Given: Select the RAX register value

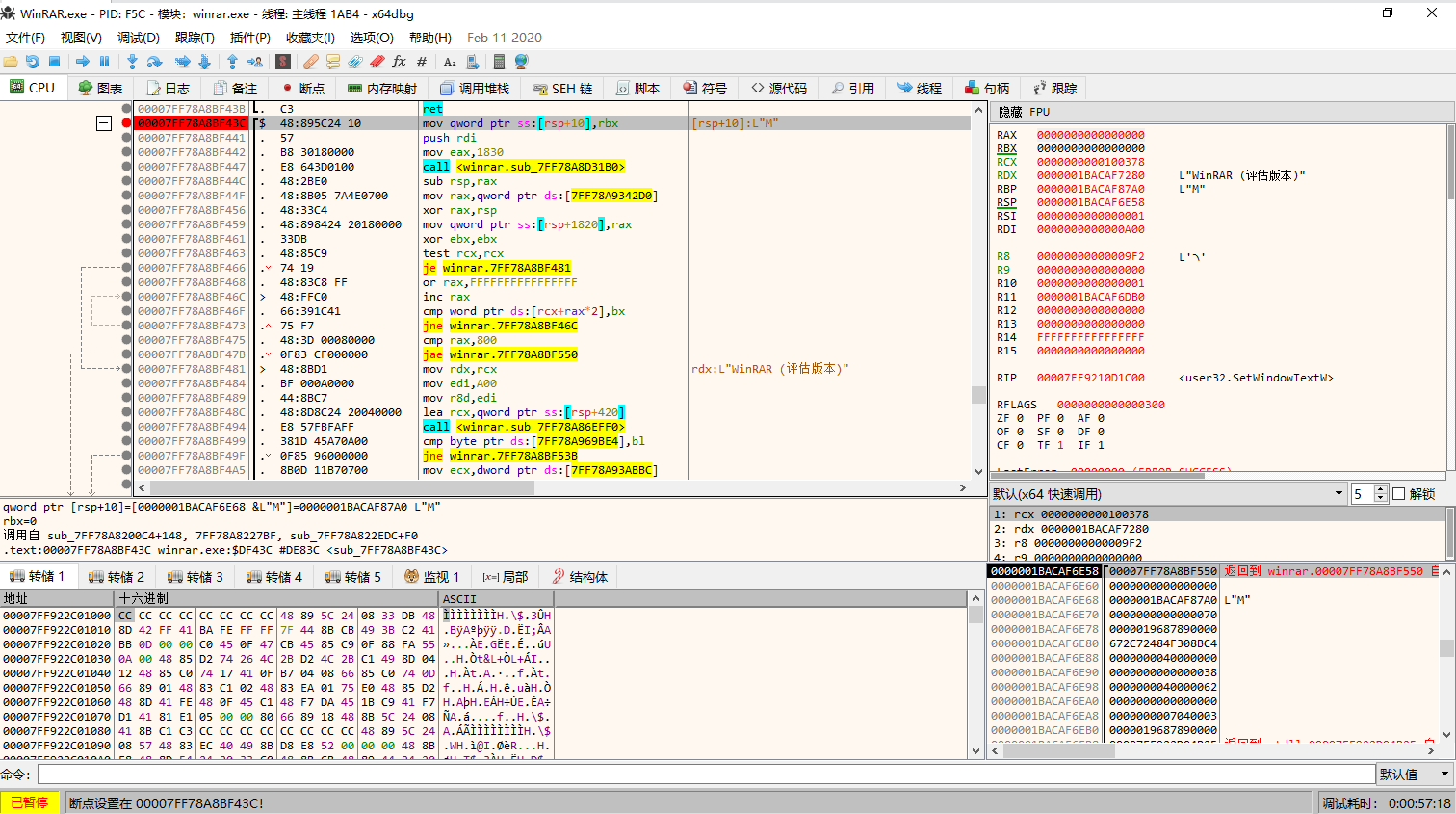Looking at the screenshot, I should tap(1090, 135).
